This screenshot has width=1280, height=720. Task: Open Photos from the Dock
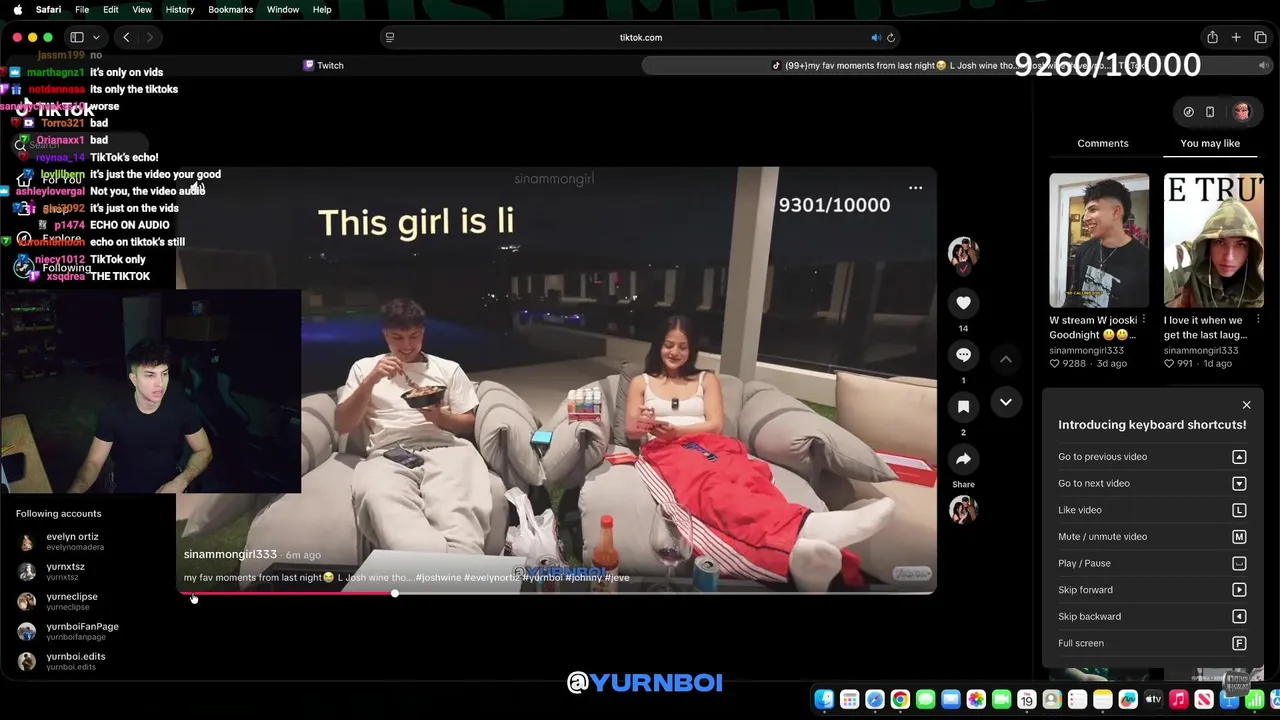[976, 700]
